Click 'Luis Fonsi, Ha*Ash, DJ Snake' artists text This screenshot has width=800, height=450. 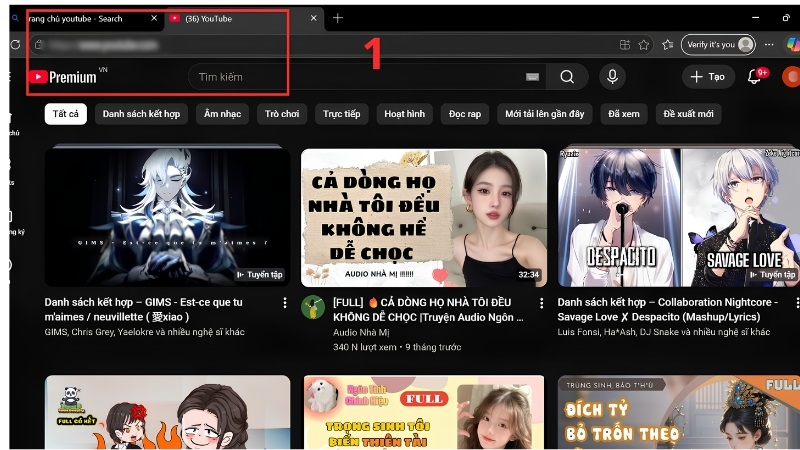point(664,332)
